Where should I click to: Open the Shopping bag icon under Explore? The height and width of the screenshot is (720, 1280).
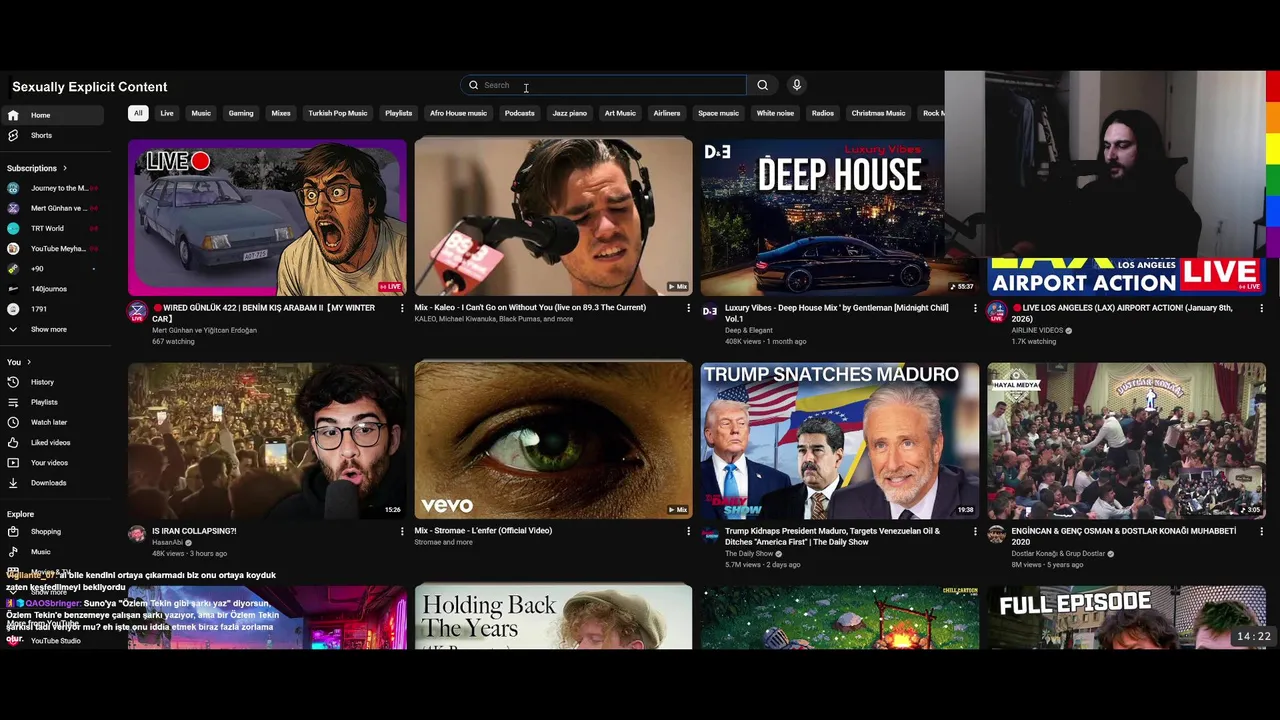[x=13, y=532]
